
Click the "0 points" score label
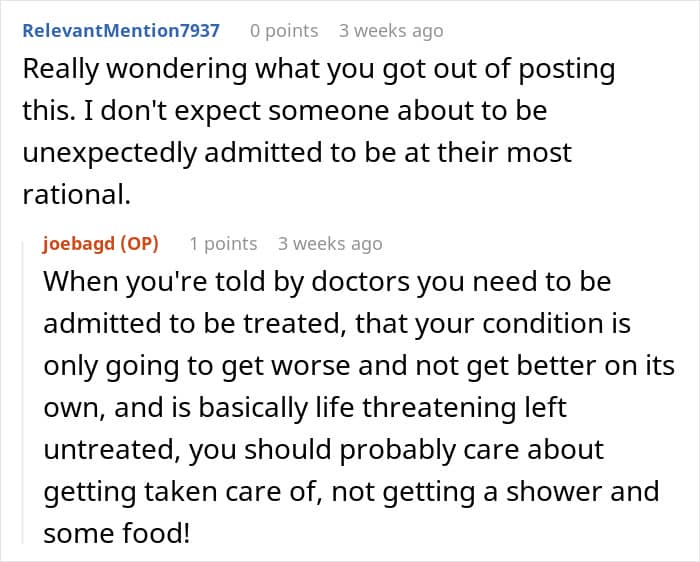[x=284, y=30]
